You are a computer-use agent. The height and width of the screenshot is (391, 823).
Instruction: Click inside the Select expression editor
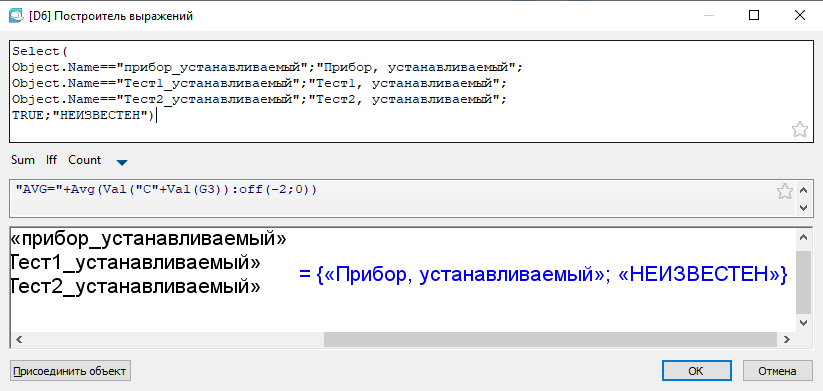(x=411, y=92)
